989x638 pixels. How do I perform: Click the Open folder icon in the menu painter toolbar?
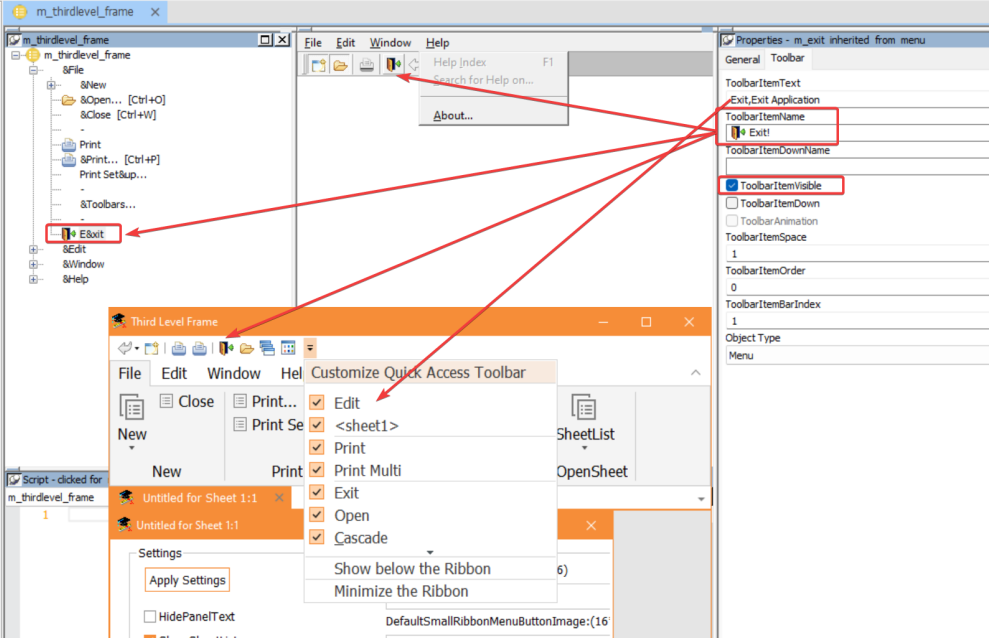click(x=341, y=65)
